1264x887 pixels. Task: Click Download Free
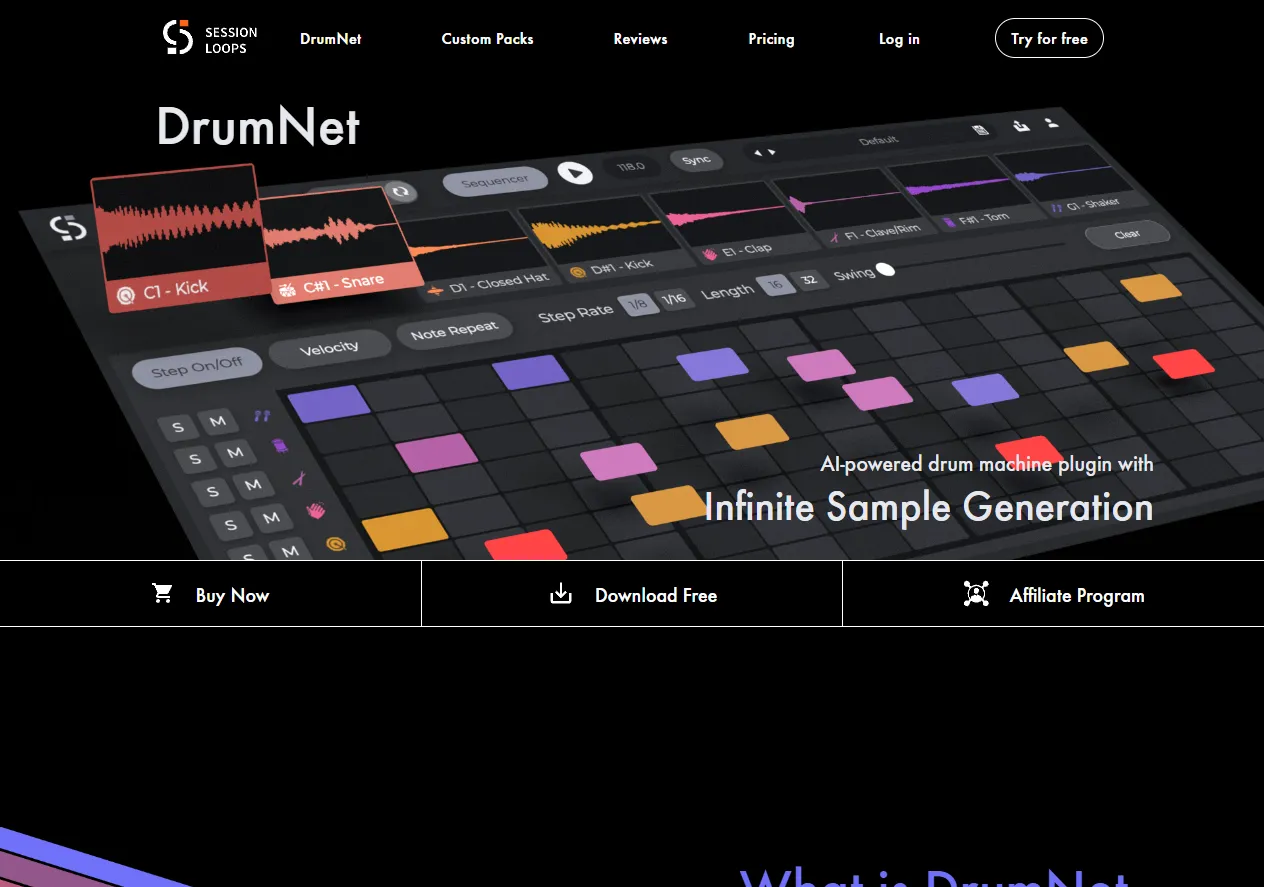coord(632,594)
